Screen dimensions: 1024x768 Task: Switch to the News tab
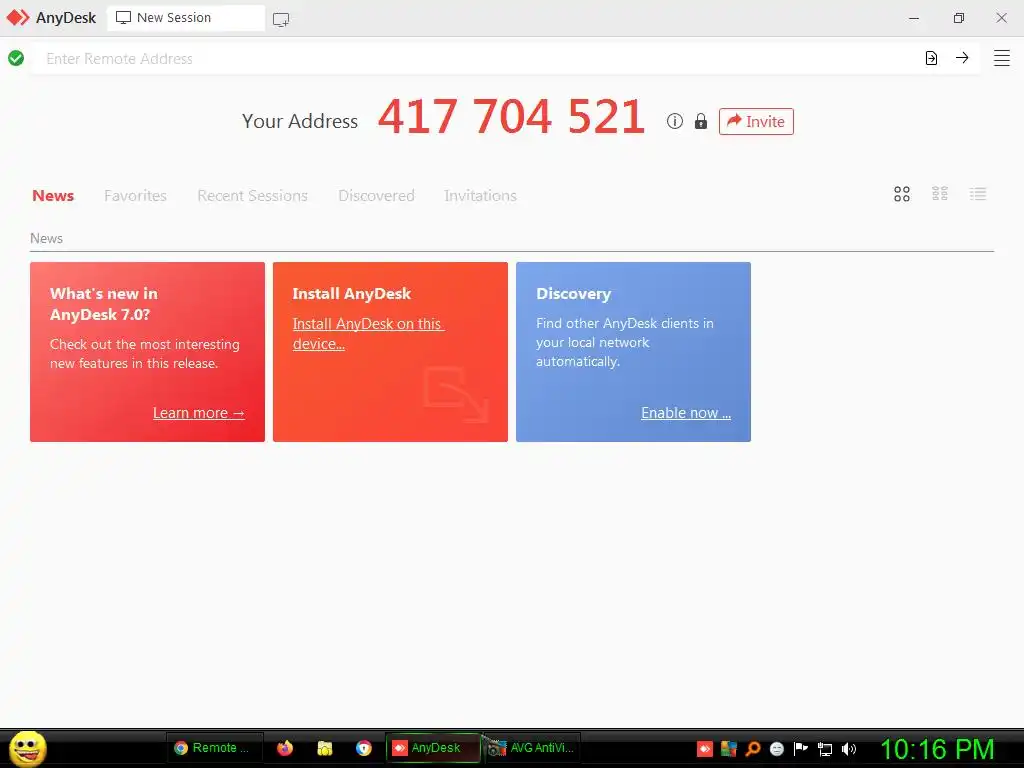coord(53,195)
